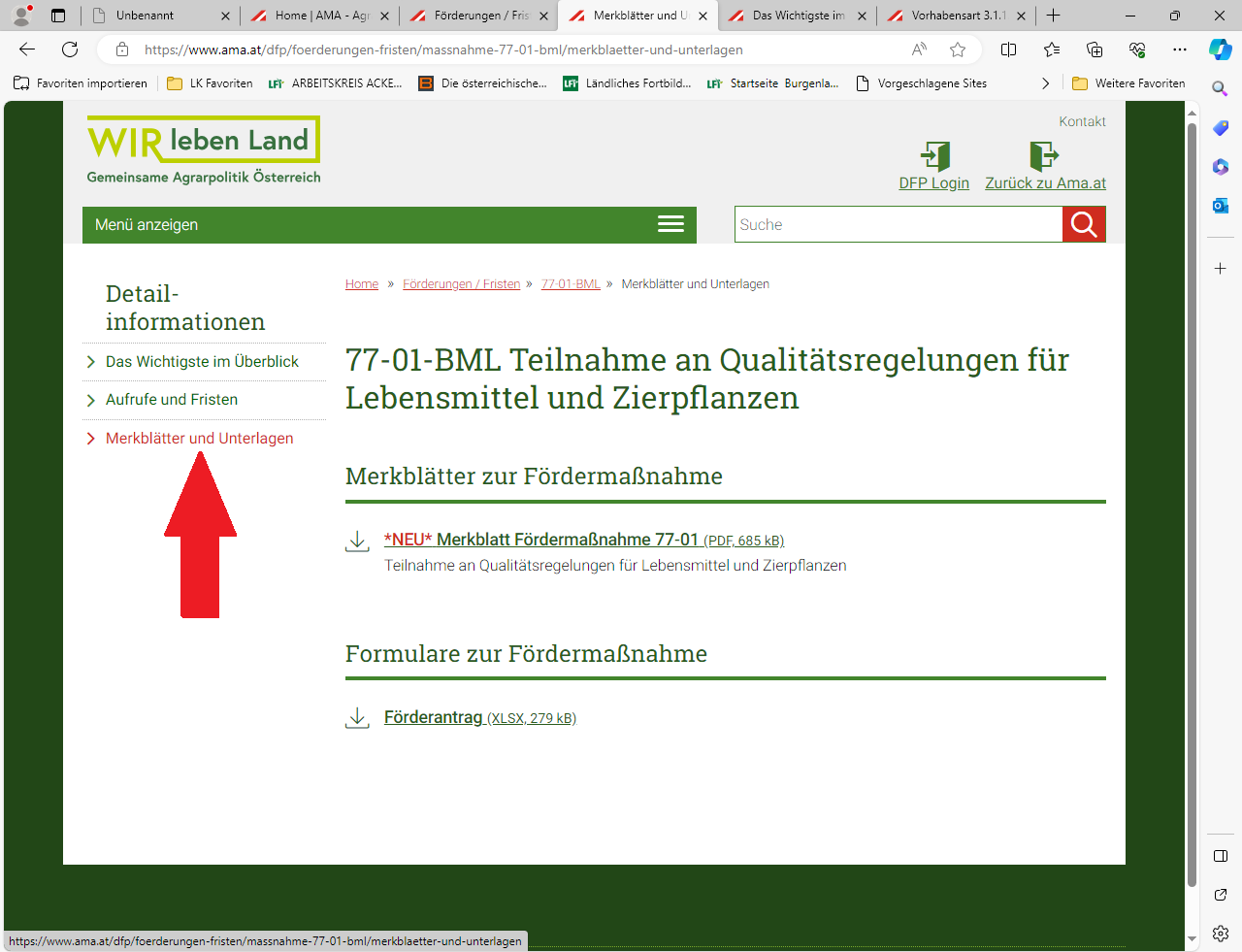Viewport: 1242px width, 952px height.
Task: Click the Zurück zu Ama.at exit icon
Action: pyautogui.click(x=1044, y=155)
